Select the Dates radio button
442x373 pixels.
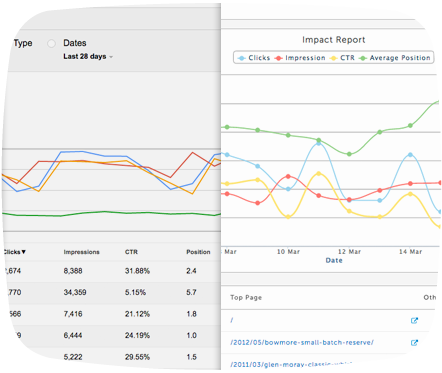pos(51,44)
